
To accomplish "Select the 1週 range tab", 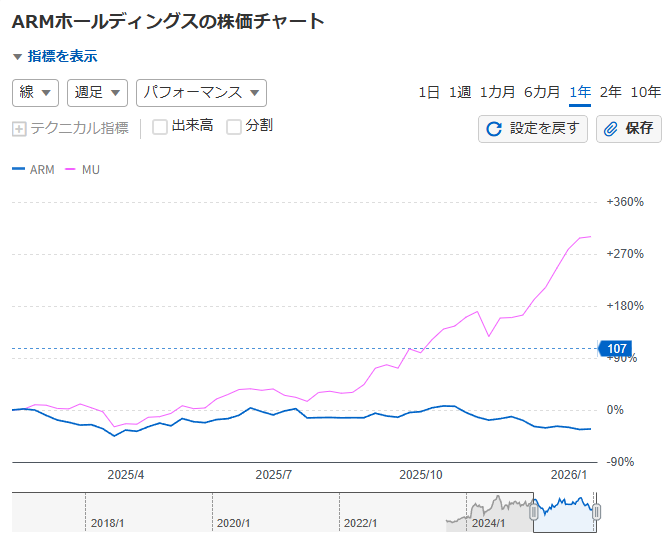I will coord(460,92).
